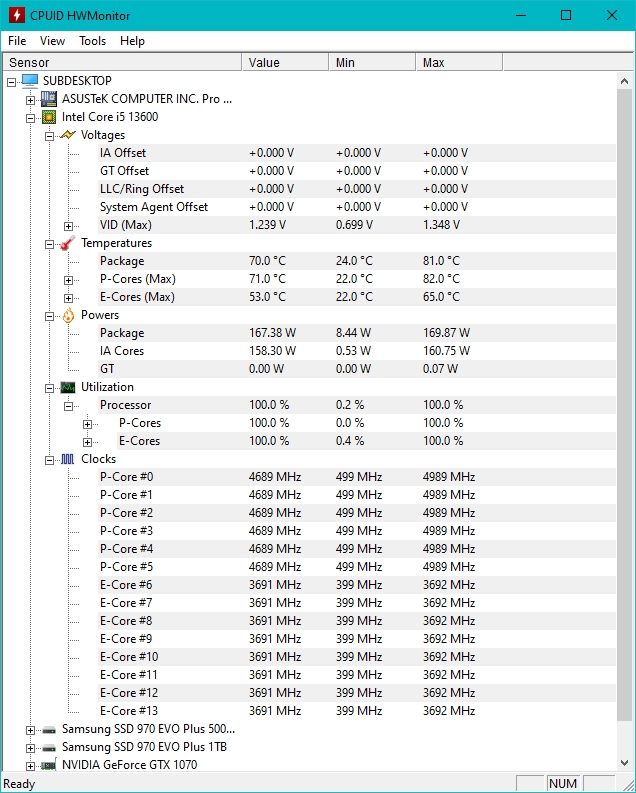636x793 pixels.
Task: Click the Intel Core i5 CPU chip icon
Action: [x=49, y=117]
